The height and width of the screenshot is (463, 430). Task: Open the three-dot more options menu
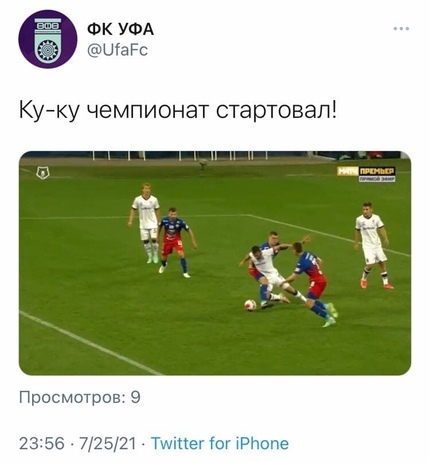pos(401,29)
